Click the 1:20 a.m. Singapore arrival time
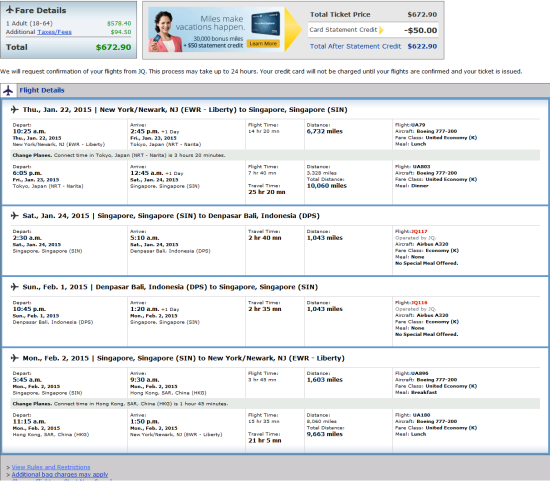 145,309
